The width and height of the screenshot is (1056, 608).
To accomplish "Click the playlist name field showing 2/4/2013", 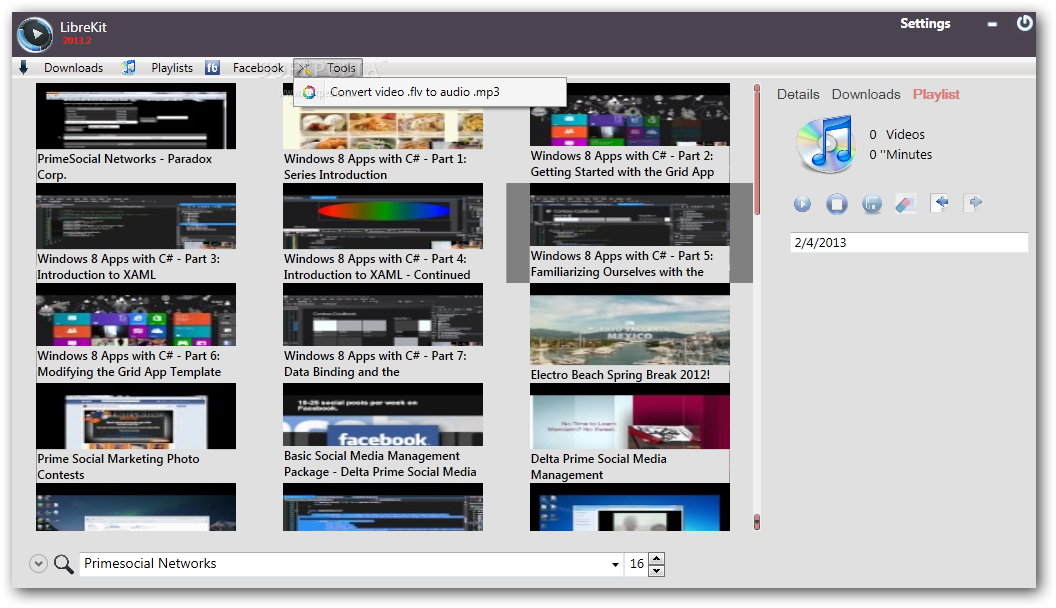I will 909,242.
